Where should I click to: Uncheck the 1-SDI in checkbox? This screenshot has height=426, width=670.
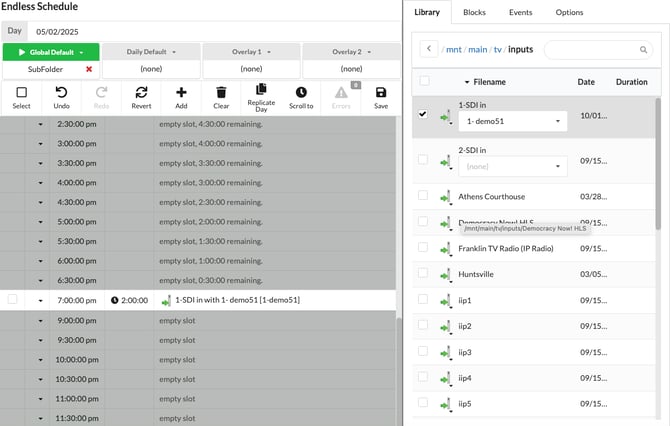pyautogui.click(x=423, y=114)
